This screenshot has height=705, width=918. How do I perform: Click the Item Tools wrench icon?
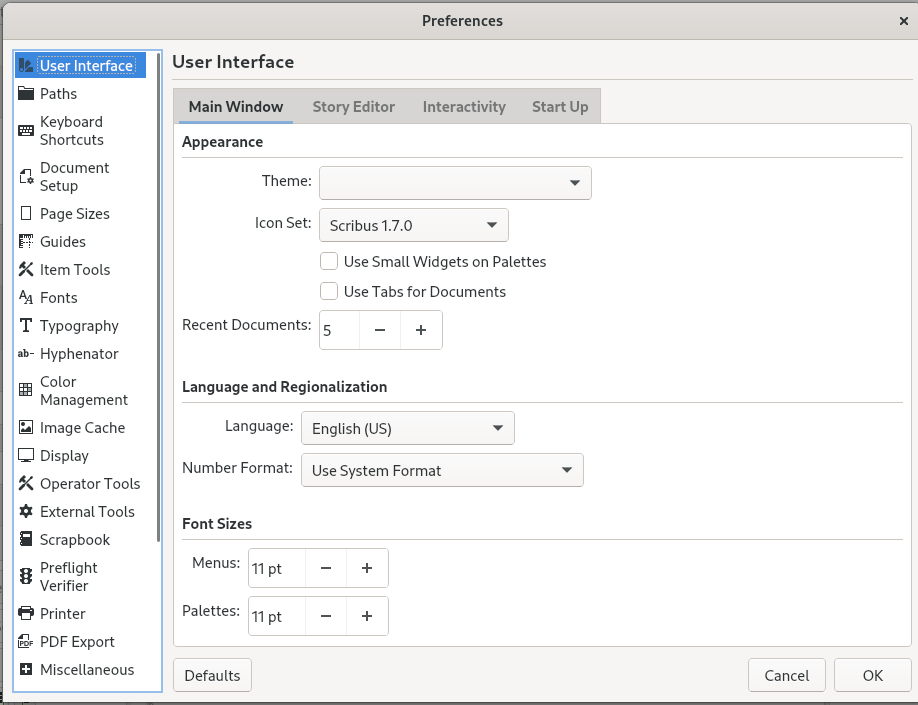point(26,270)
